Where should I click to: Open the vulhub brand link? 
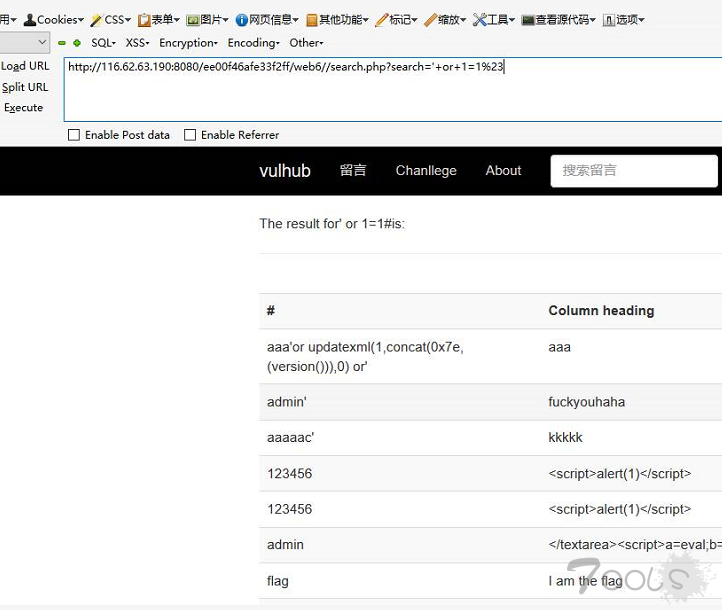[285, 171]
